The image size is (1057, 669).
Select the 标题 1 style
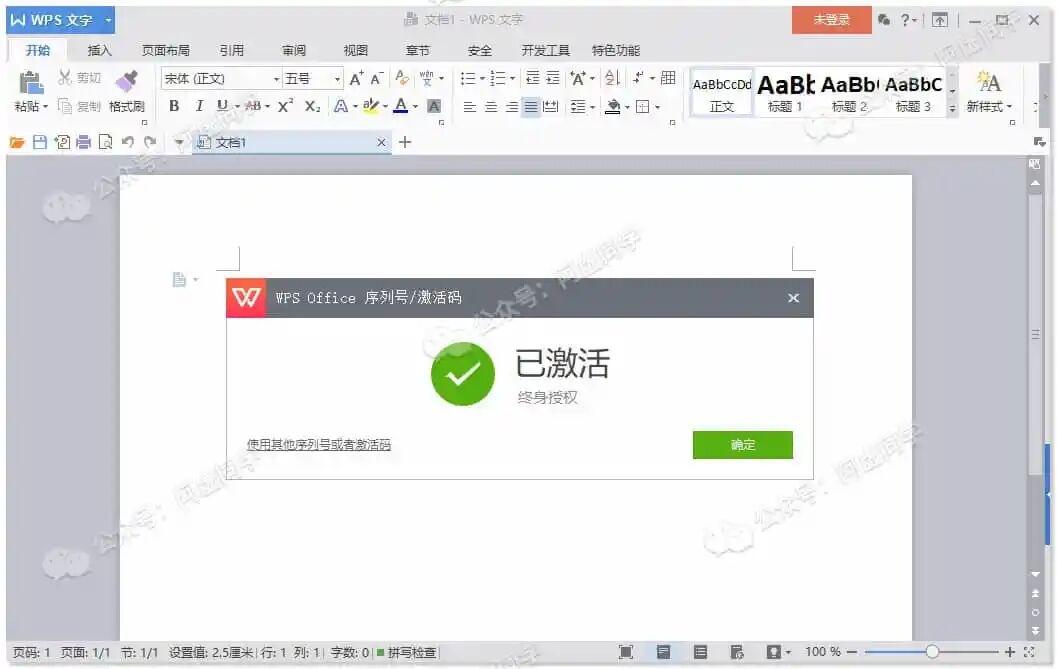click(x=785, y=94)
